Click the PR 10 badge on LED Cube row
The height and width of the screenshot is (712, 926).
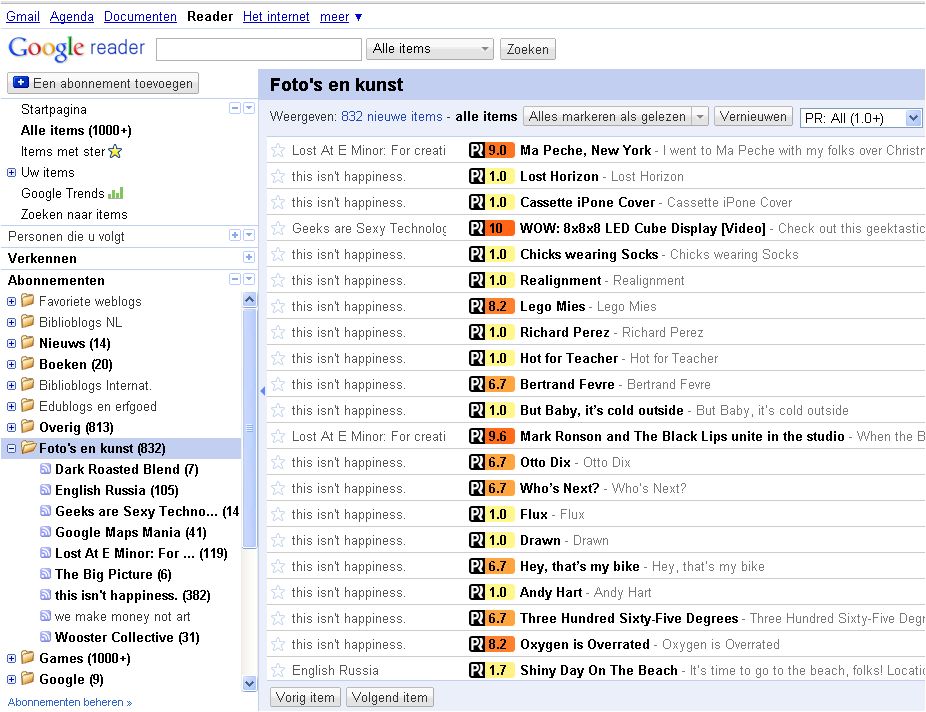pos(491,228)
